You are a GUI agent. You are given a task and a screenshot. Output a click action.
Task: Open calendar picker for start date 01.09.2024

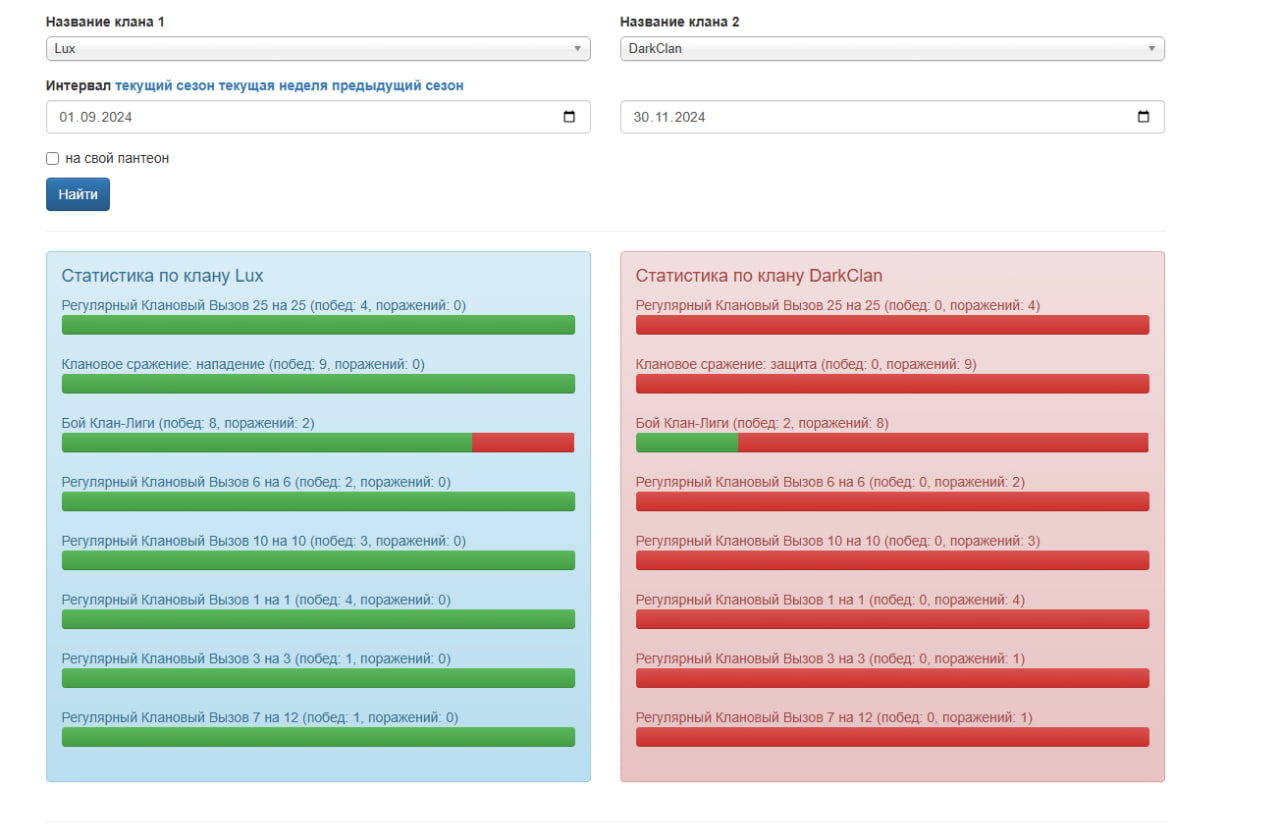pos(569,117)
